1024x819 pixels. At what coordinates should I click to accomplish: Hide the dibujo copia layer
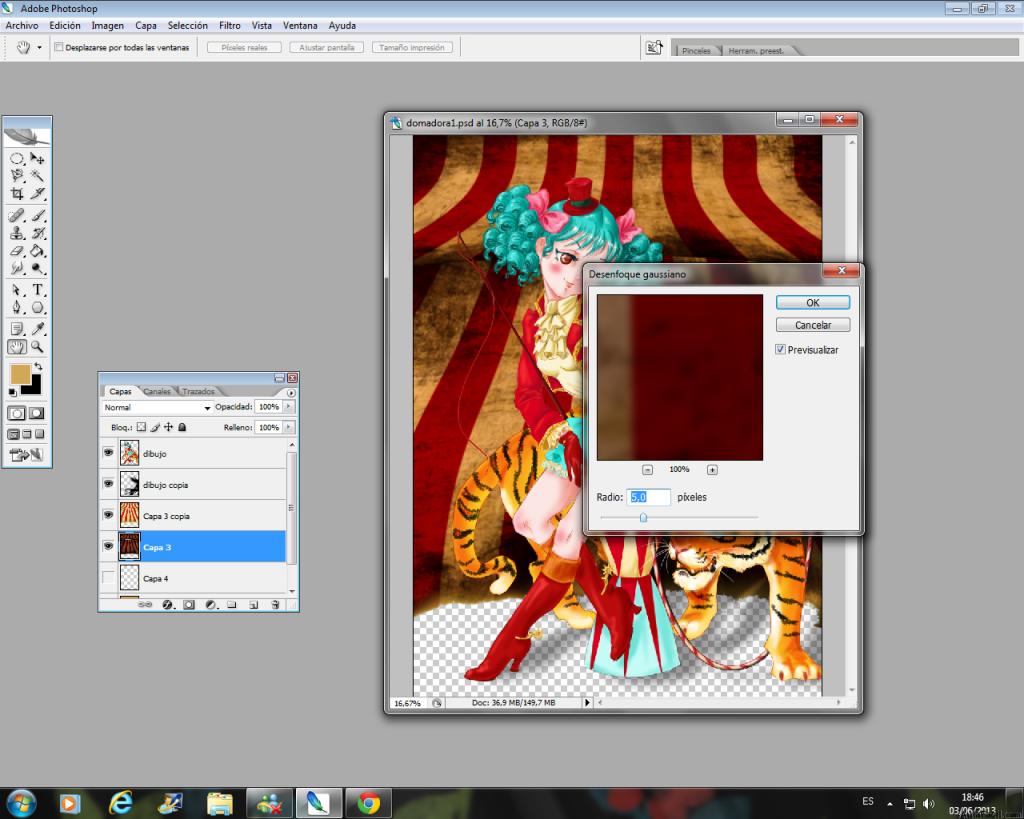pyautogui.click(x=108, y=484)
